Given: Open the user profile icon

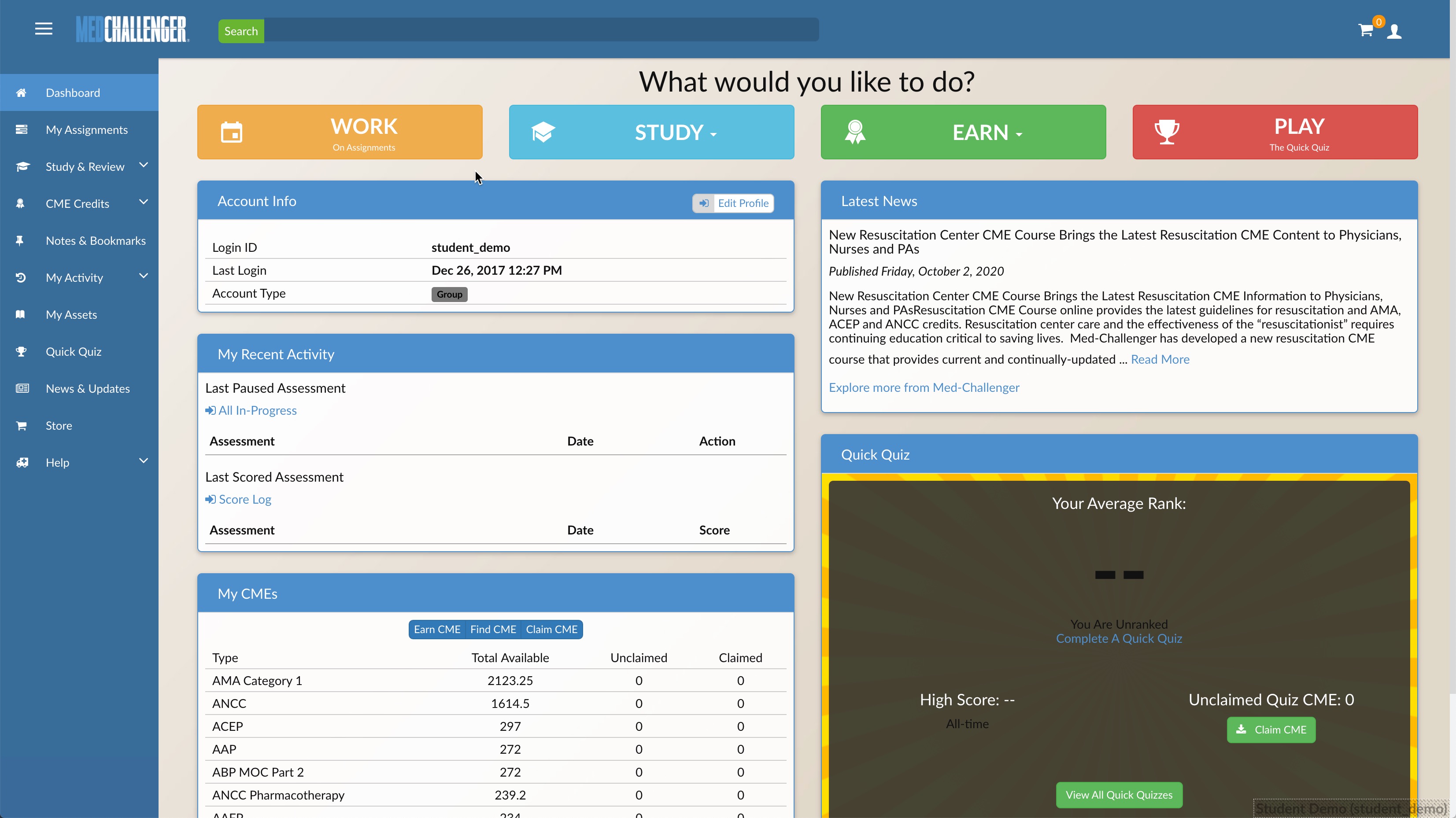Looking at the screenshot, I should pos(1394,31).
